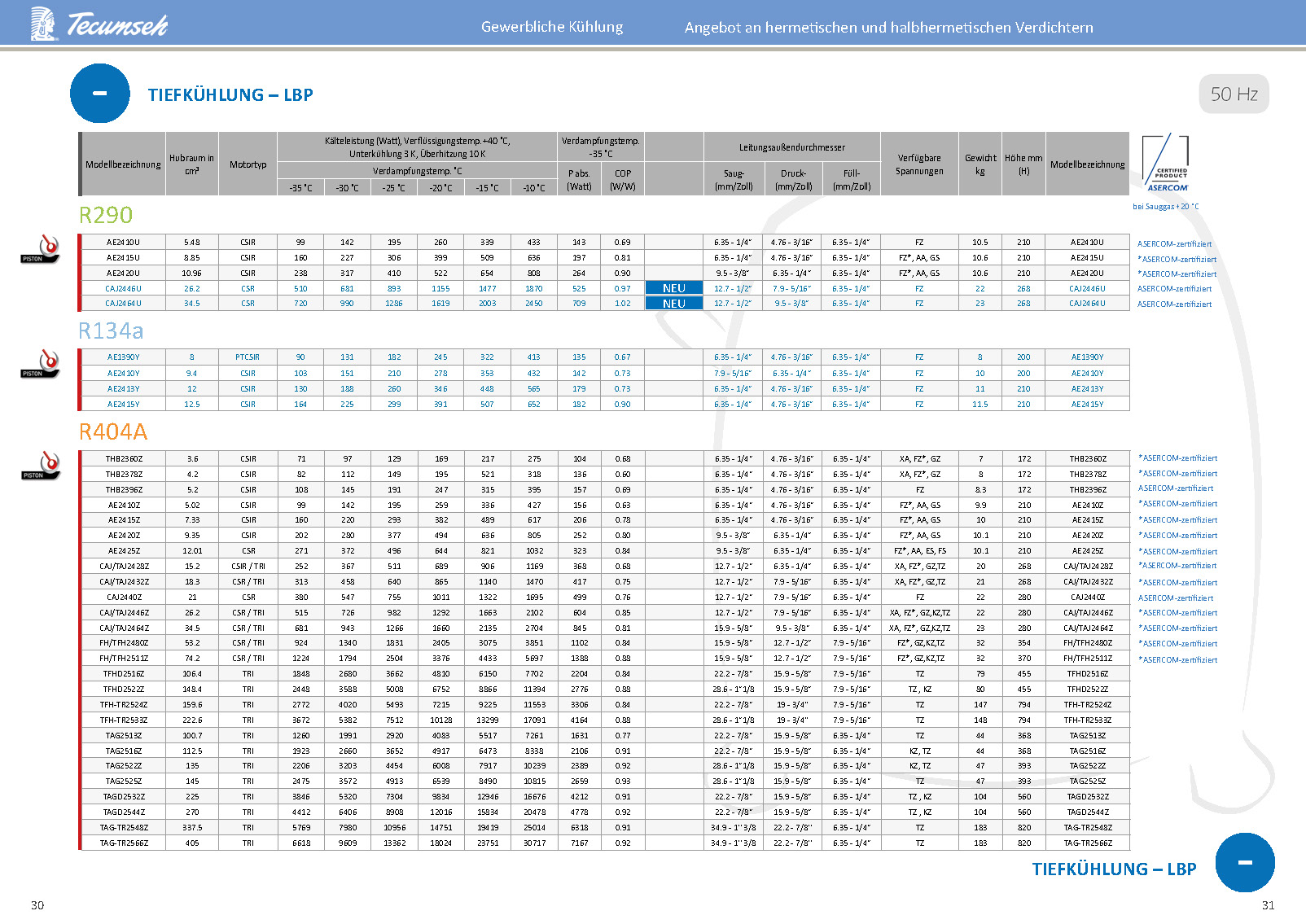Select the R290 refrigerant heading
The width and height of the screenshot is (1306, 924).
[x=106, y=215]
